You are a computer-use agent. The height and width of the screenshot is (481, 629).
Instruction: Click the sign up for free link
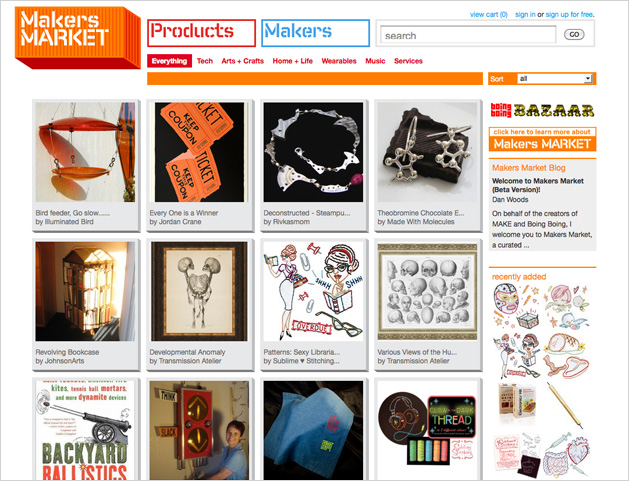570,14
